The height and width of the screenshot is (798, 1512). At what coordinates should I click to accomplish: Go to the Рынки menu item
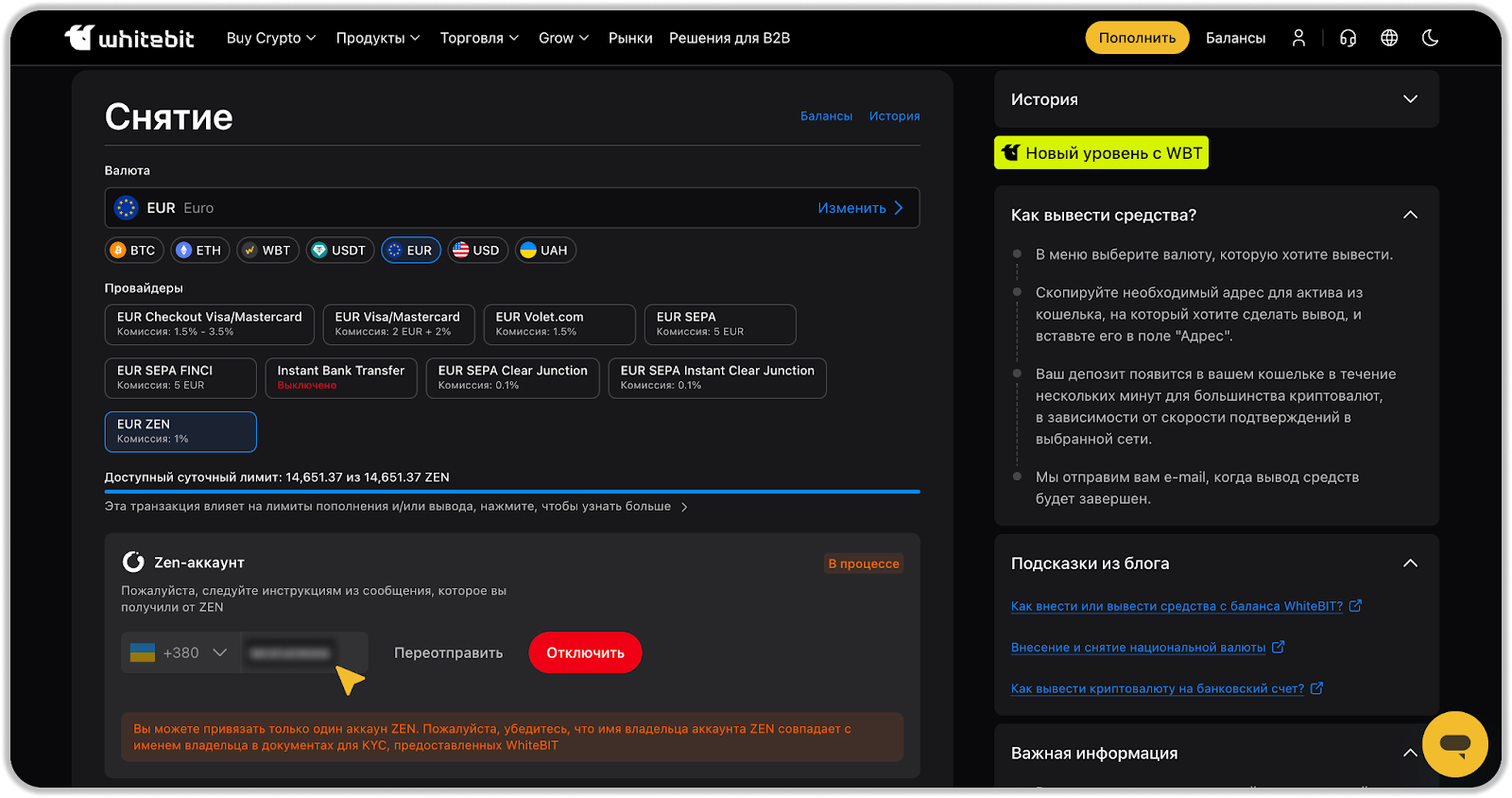629,38
